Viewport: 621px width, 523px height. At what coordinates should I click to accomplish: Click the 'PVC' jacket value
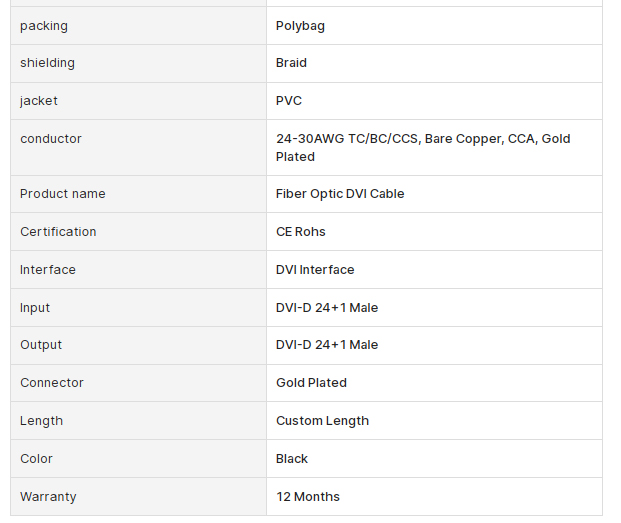(289, 101)
